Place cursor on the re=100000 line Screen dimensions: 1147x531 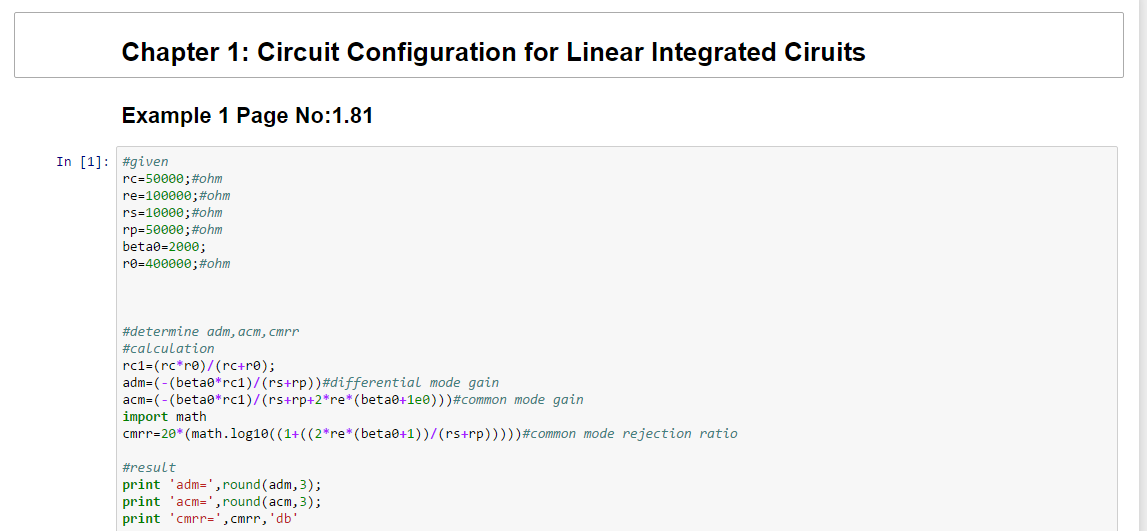click(176, 196)
